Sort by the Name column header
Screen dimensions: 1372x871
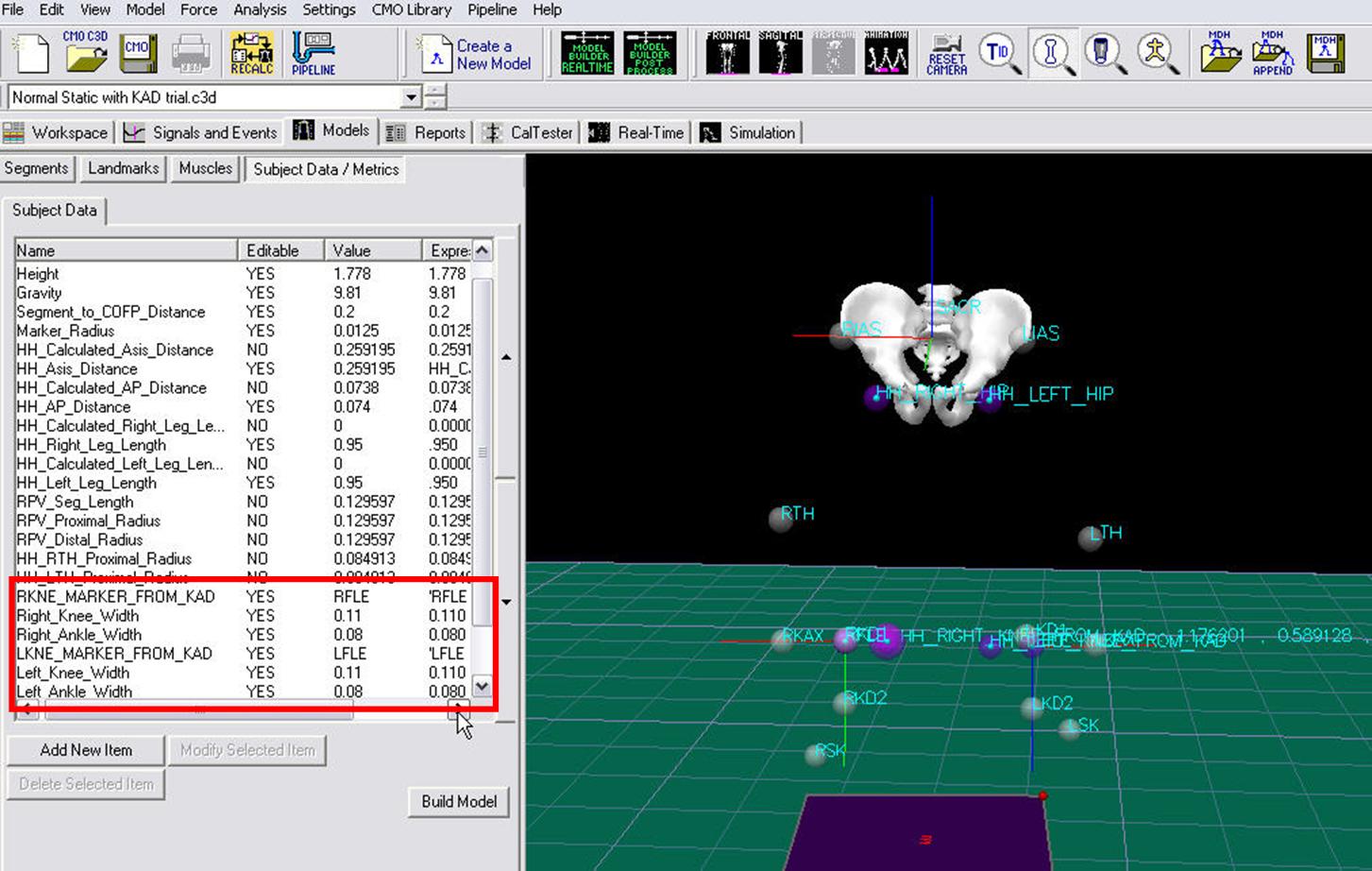126,250
